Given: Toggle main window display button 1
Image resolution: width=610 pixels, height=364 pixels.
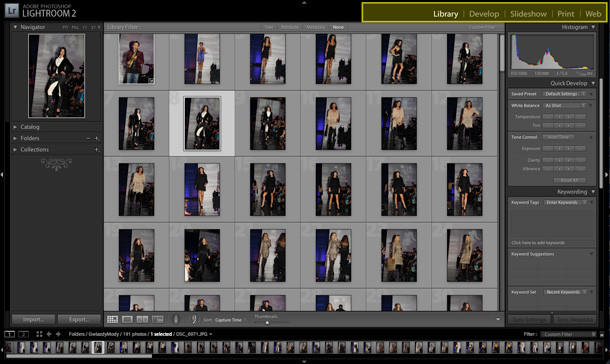Looking at the screenshot, I should (9, 334).
